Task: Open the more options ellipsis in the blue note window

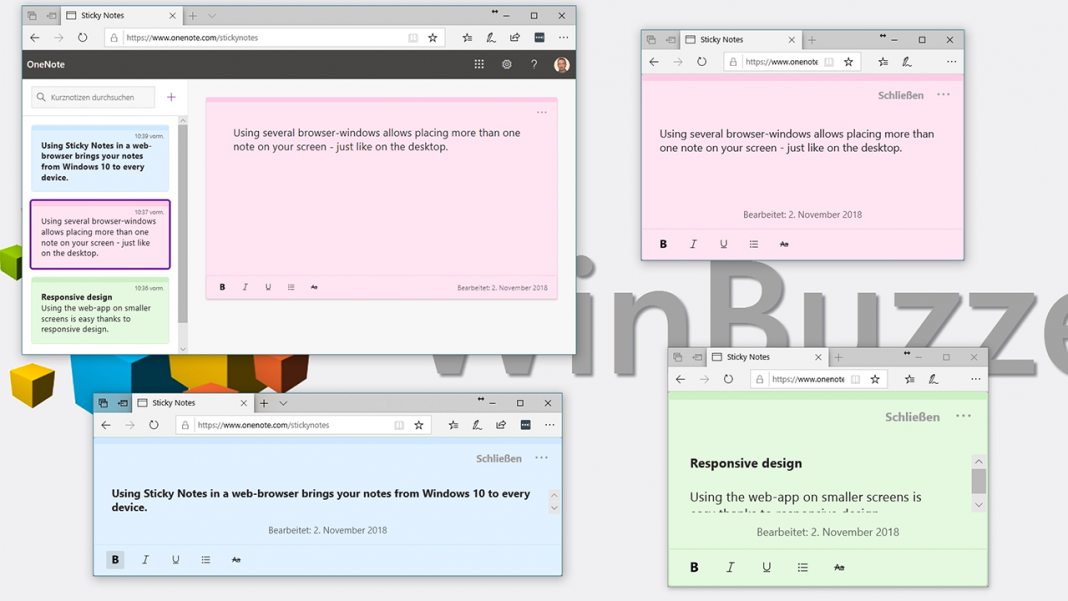Action: click(541, 458)
